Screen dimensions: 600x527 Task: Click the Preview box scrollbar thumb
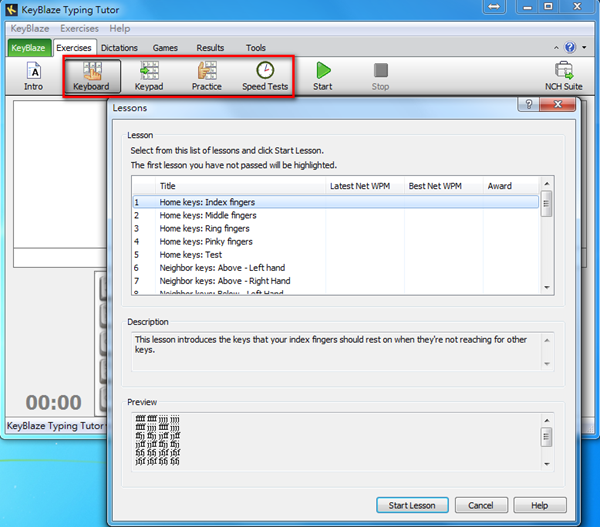point(546,437)
